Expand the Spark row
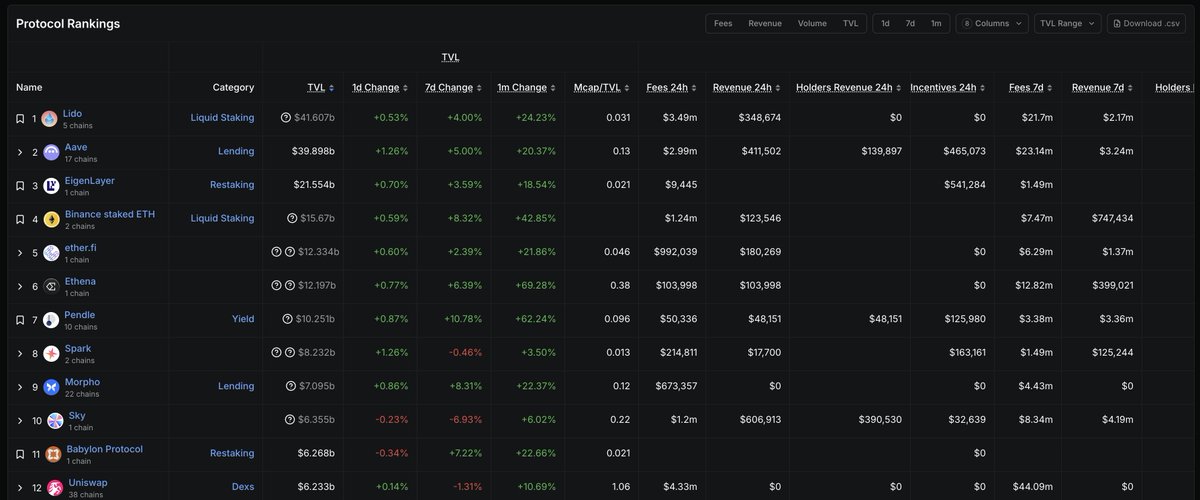 (x=20, y=354)
